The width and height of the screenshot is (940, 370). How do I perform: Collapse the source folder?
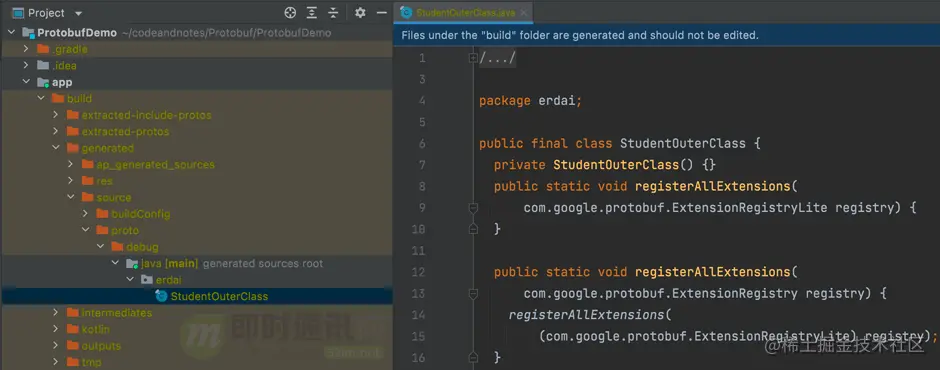tap(71, 197)
